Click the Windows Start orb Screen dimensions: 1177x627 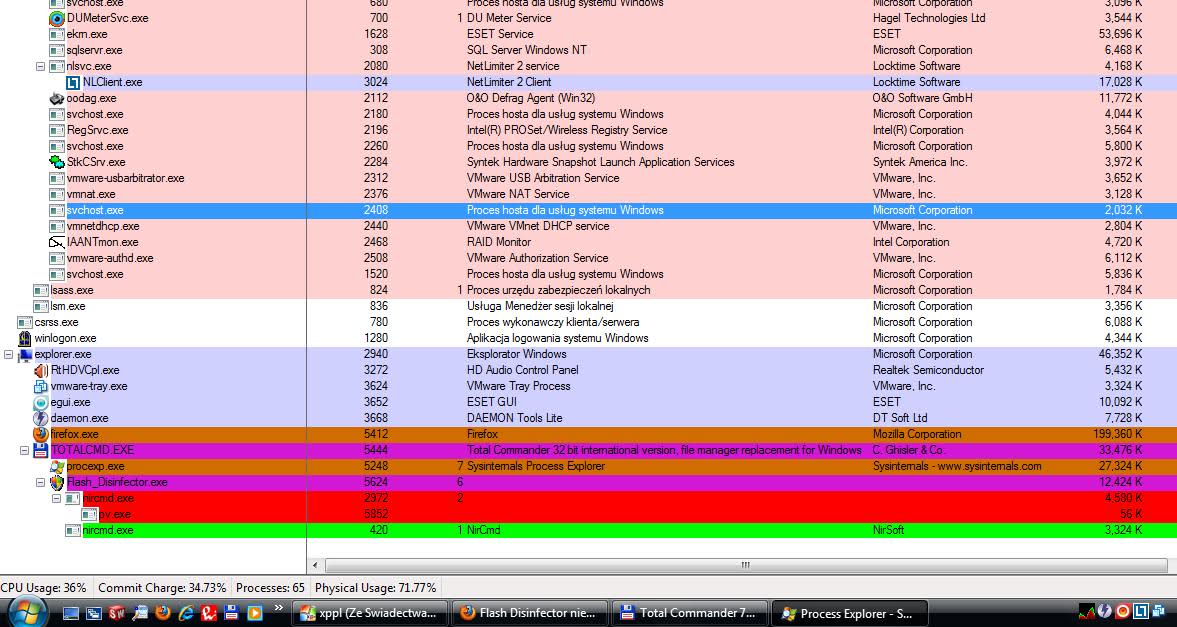click(27, 612)
